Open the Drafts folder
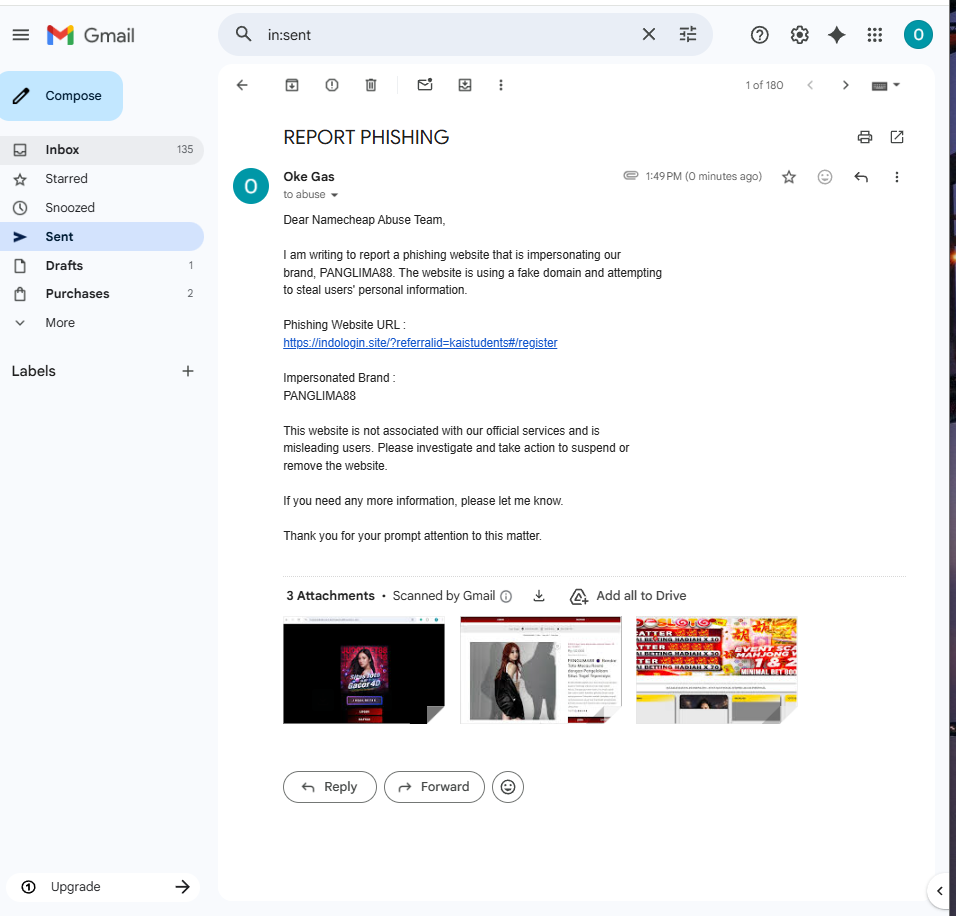This screenshot has height=916, width=956. pos(102,266)
